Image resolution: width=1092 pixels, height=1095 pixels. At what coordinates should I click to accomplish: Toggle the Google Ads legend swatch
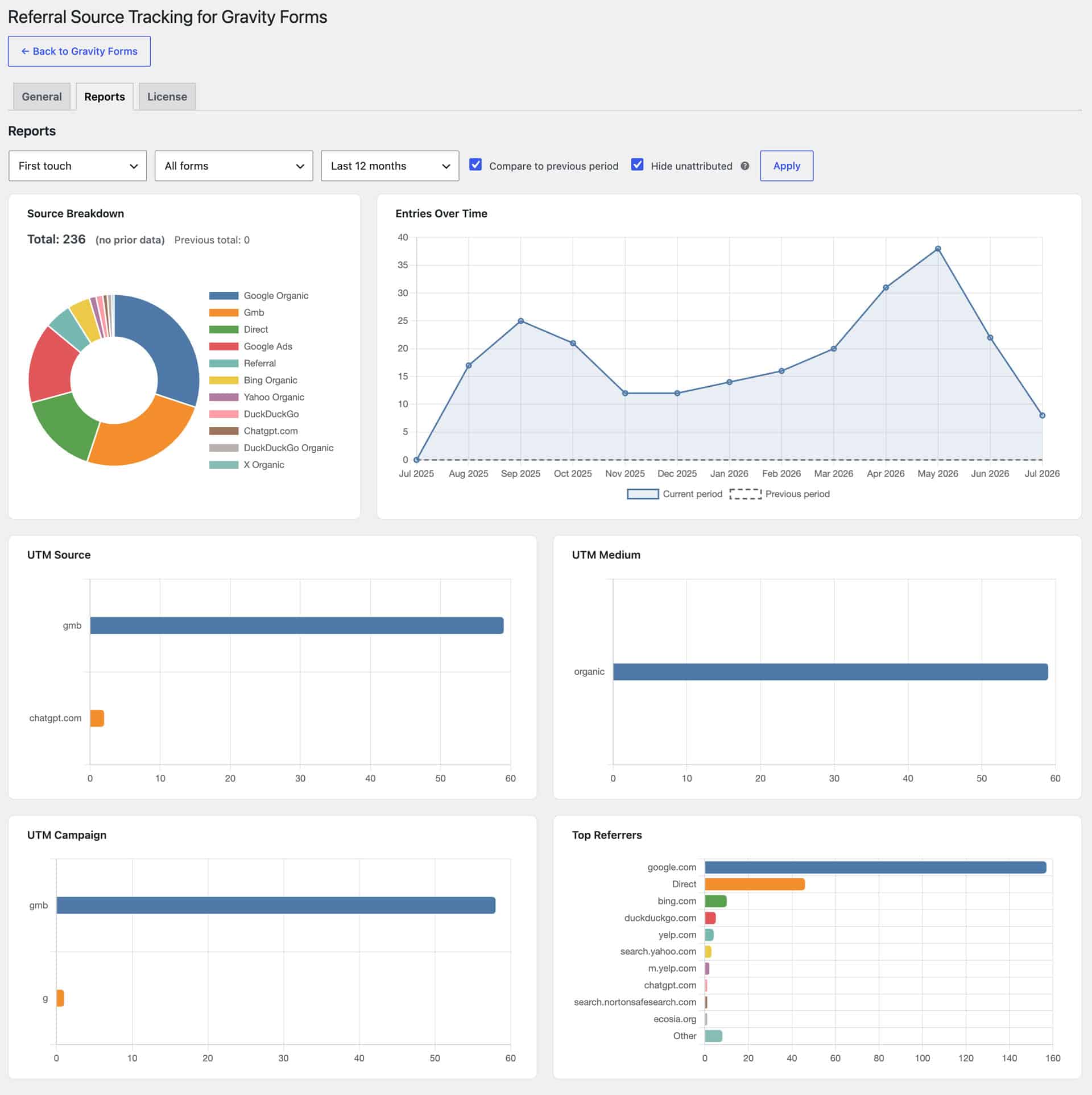(x=224, y=346)
